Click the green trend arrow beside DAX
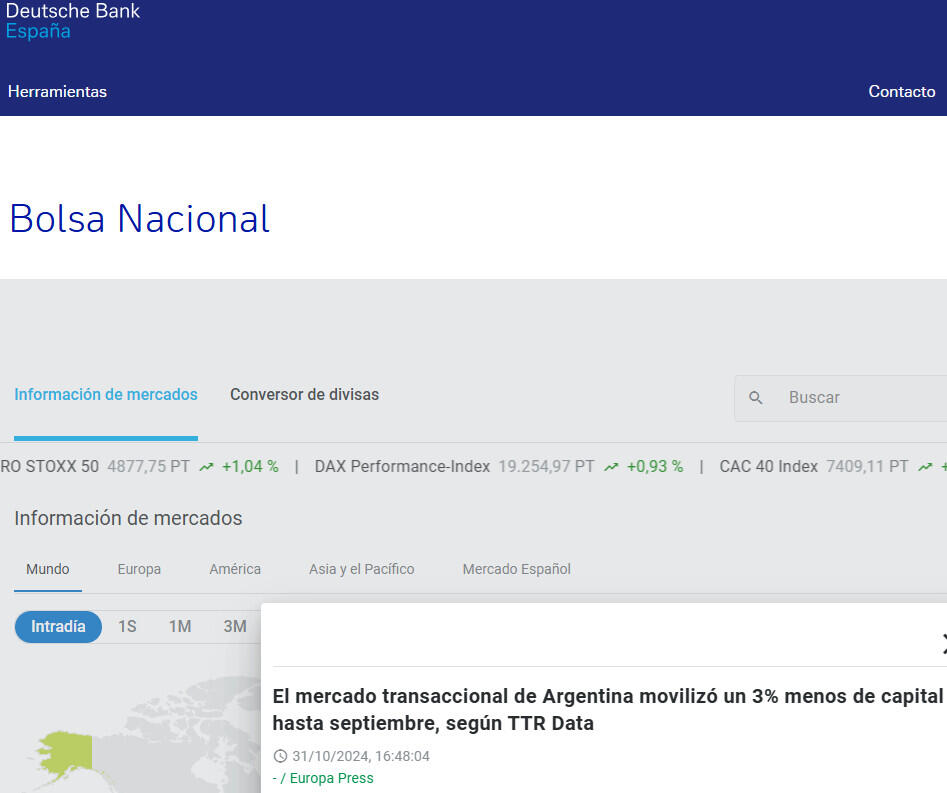Image resolution: width=947 pixels, height=793 pixels. [x=610, y=467]
